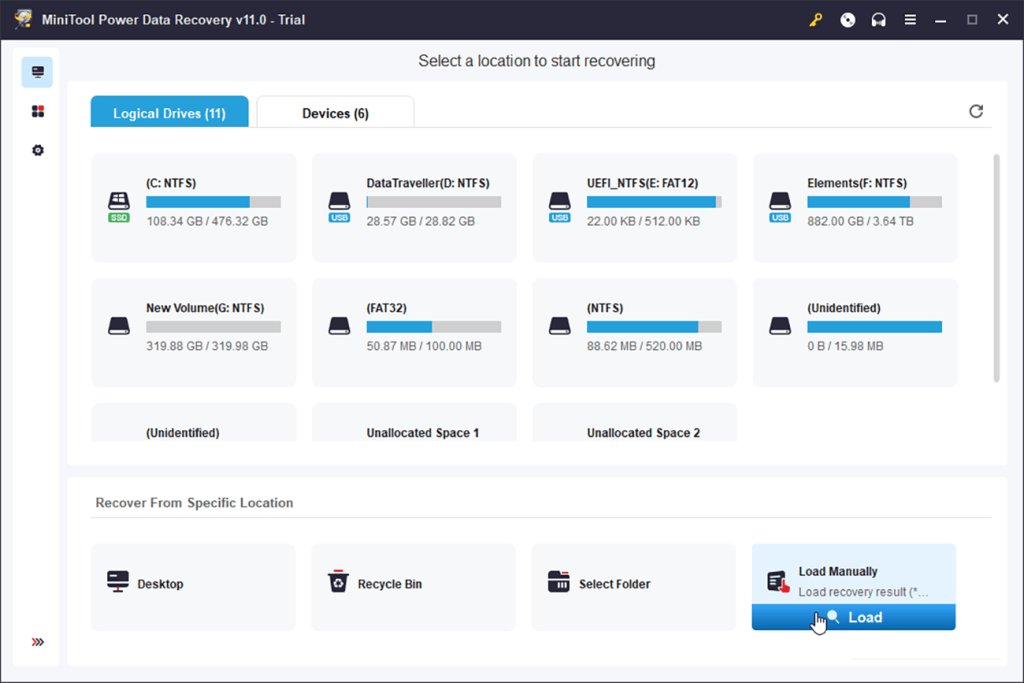
Task: Click the drive icon for FAT32 partition
Action: click(x=339, y=326)
